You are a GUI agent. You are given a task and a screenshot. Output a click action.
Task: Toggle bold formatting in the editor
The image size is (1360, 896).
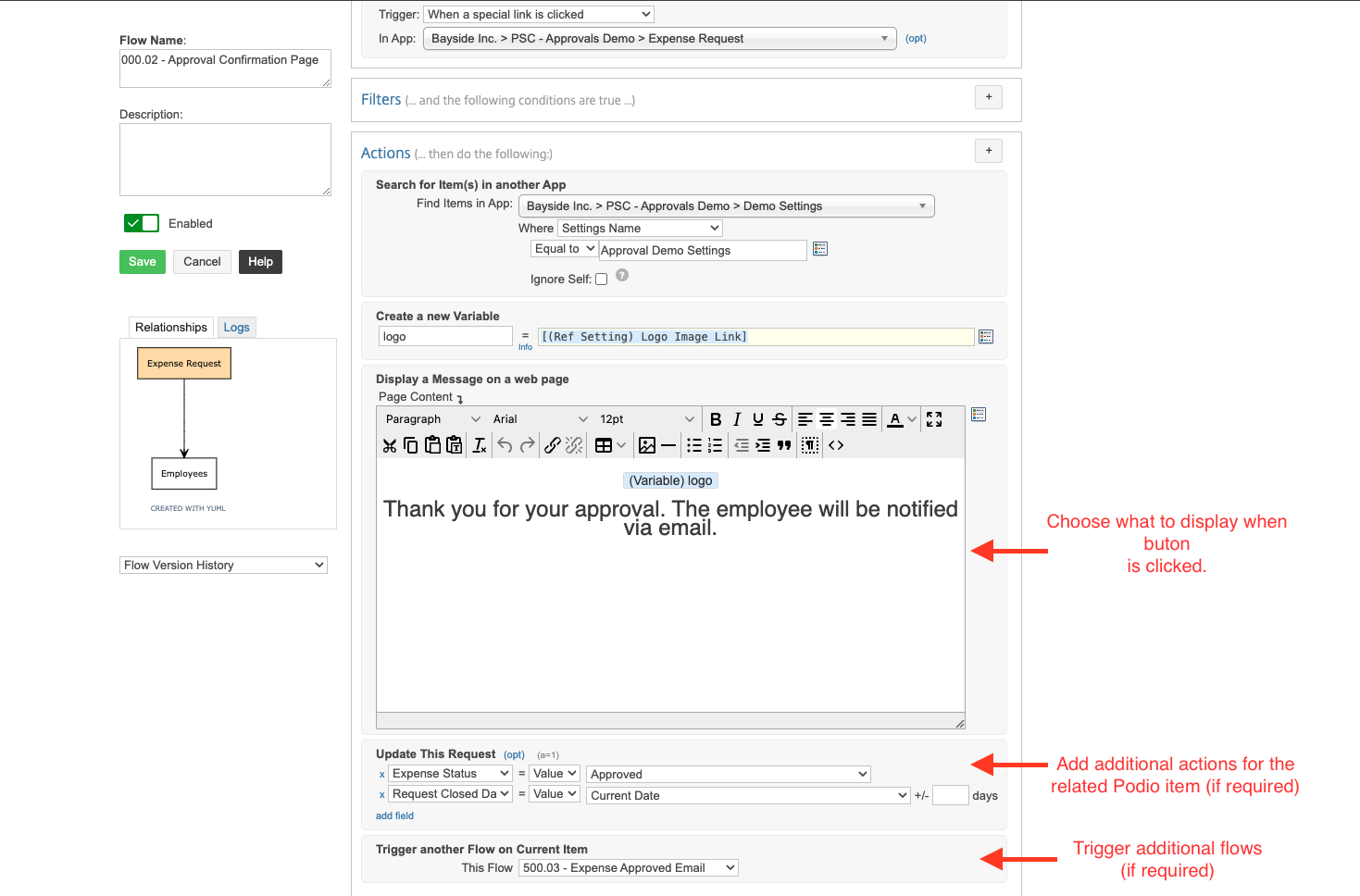(716, 419)
